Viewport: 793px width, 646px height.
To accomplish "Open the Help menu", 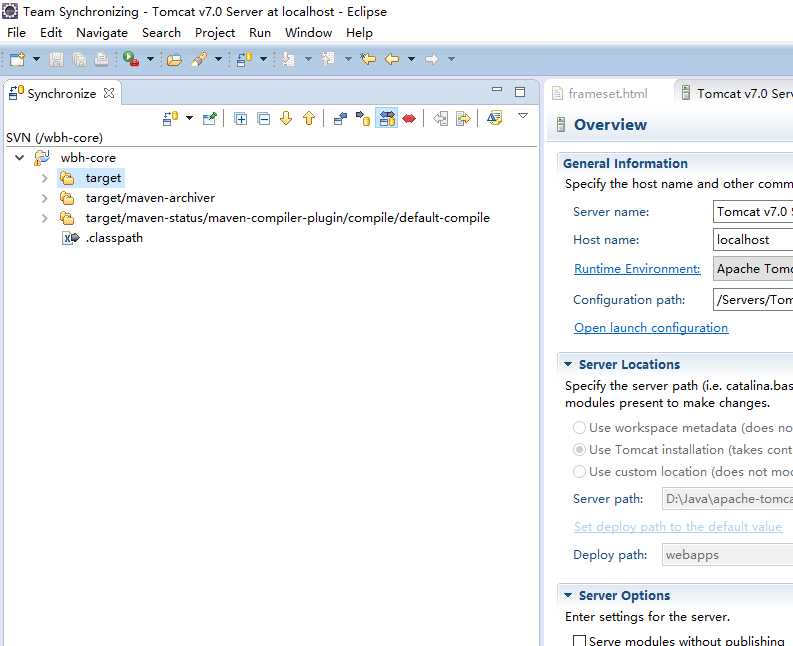I will click(x=360, y=32).
